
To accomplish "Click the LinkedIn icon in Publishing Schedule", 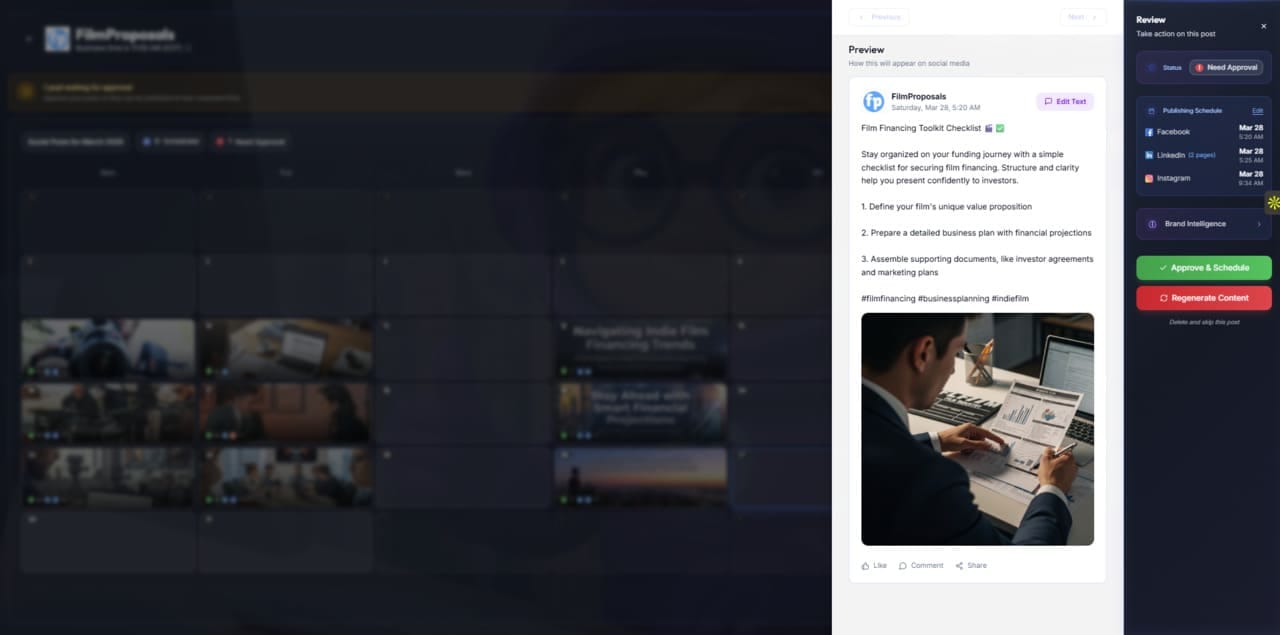I will tap(1149, 155).
